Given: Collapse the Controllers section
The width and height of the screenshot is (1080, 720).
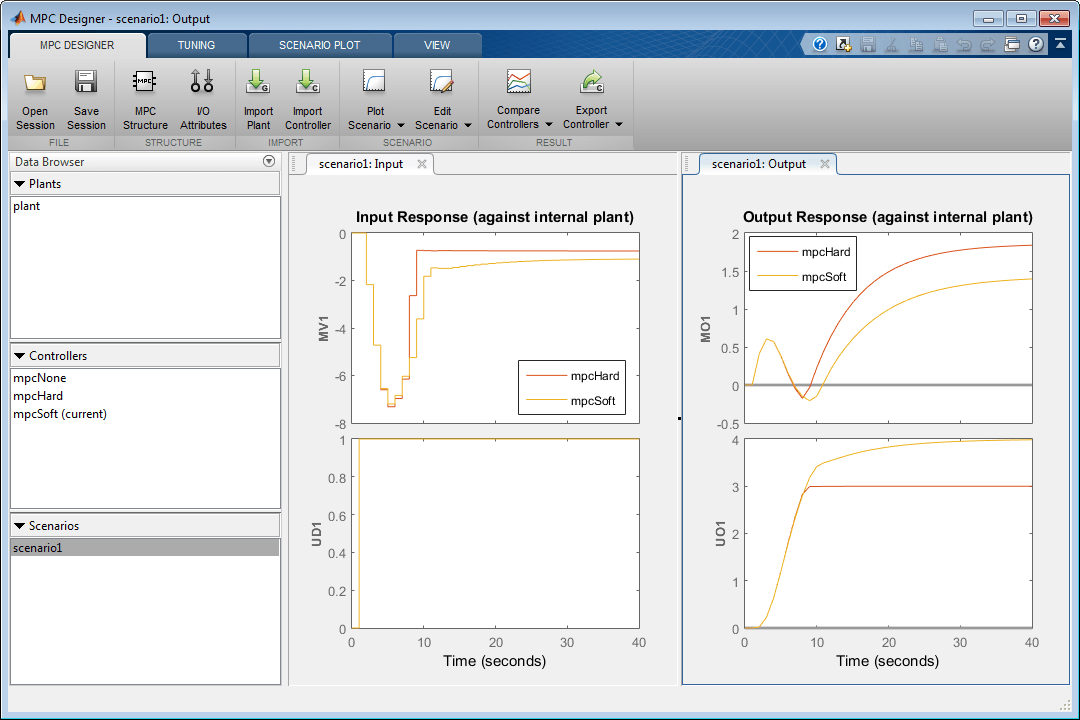Looking at the screenshot, I should click(20, 356).
